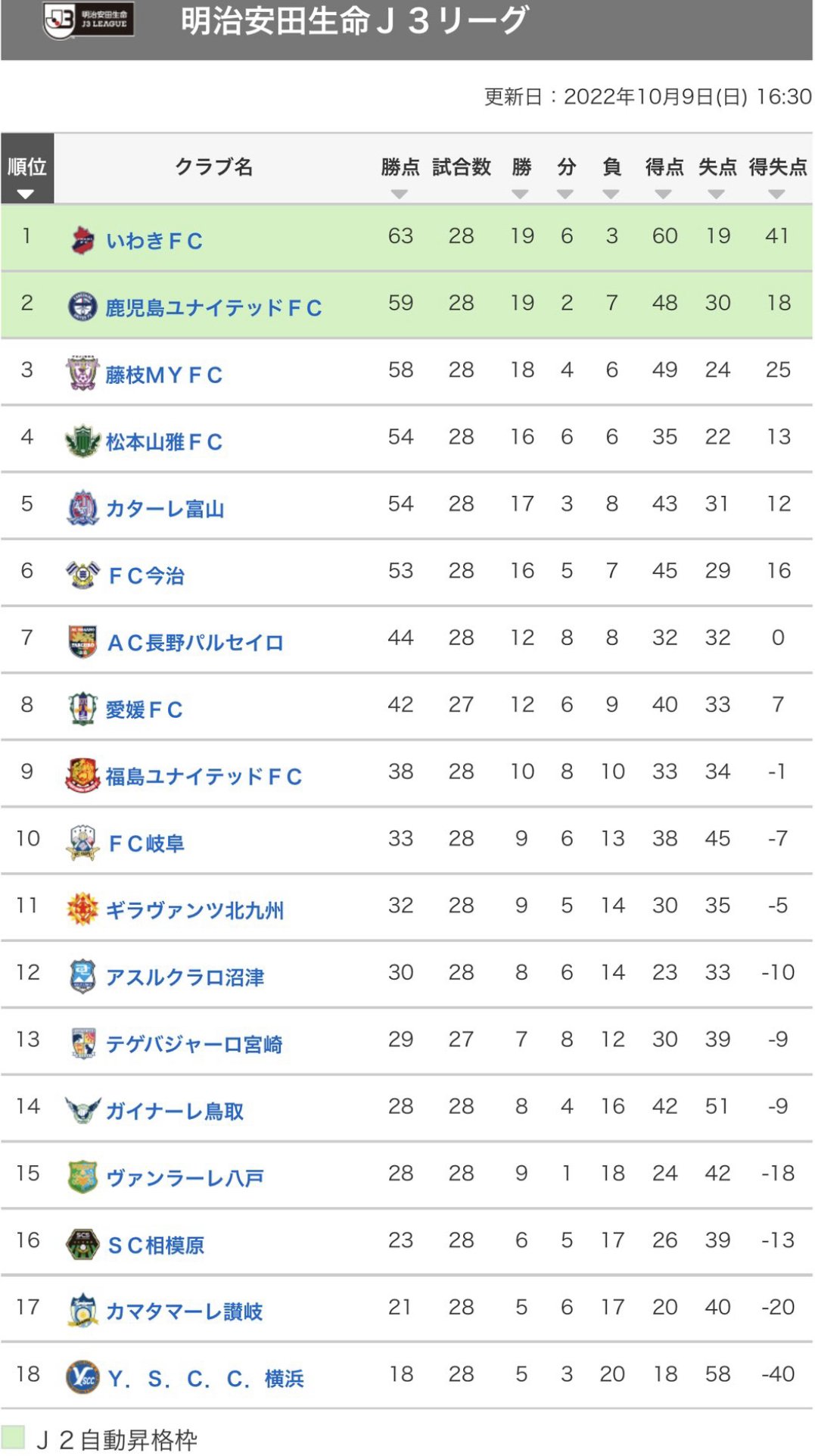Open the AC長野パルセイロ club page
Image resolution: width=815 pixels, height=1456 pixels.
195,643
